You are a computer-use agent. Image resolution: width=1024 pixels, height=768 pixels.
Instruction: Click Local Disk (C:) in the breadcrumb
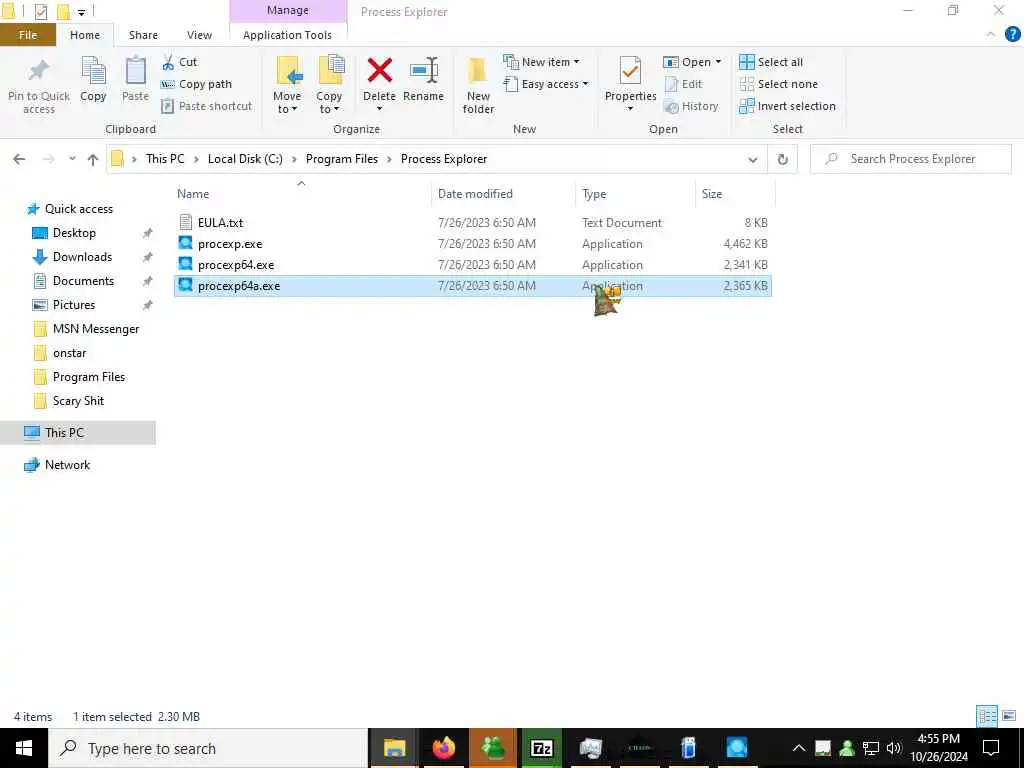[x=245, y=159]
